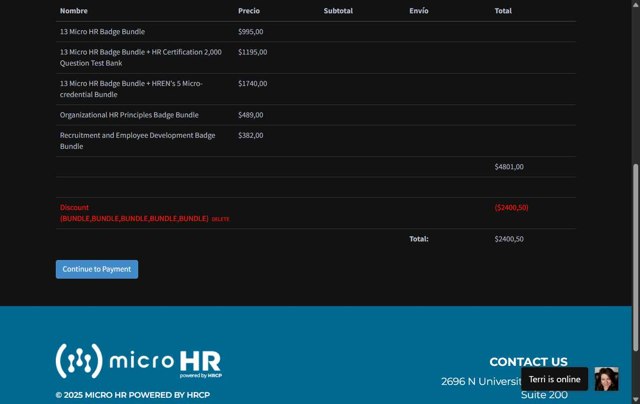
Task: Click the Envío column header
Action: (419, 11)
